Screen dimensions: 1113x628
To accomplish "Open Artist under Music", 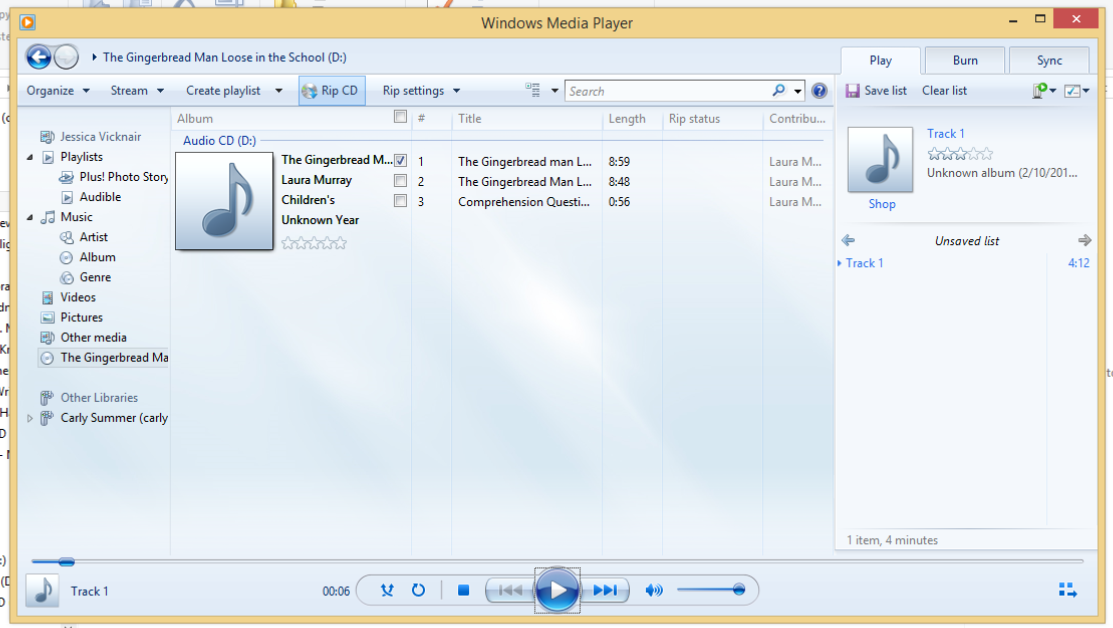I will tap(93, 237).
